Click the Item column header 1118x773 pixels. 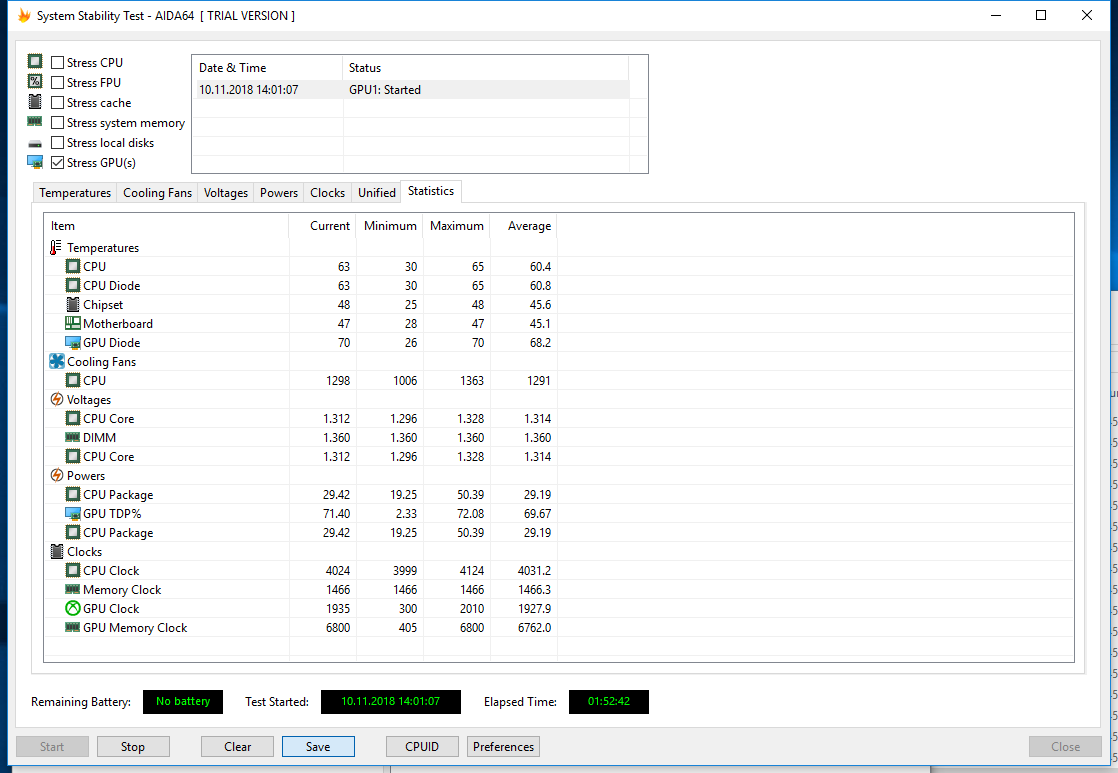click(x=166, y=225)
